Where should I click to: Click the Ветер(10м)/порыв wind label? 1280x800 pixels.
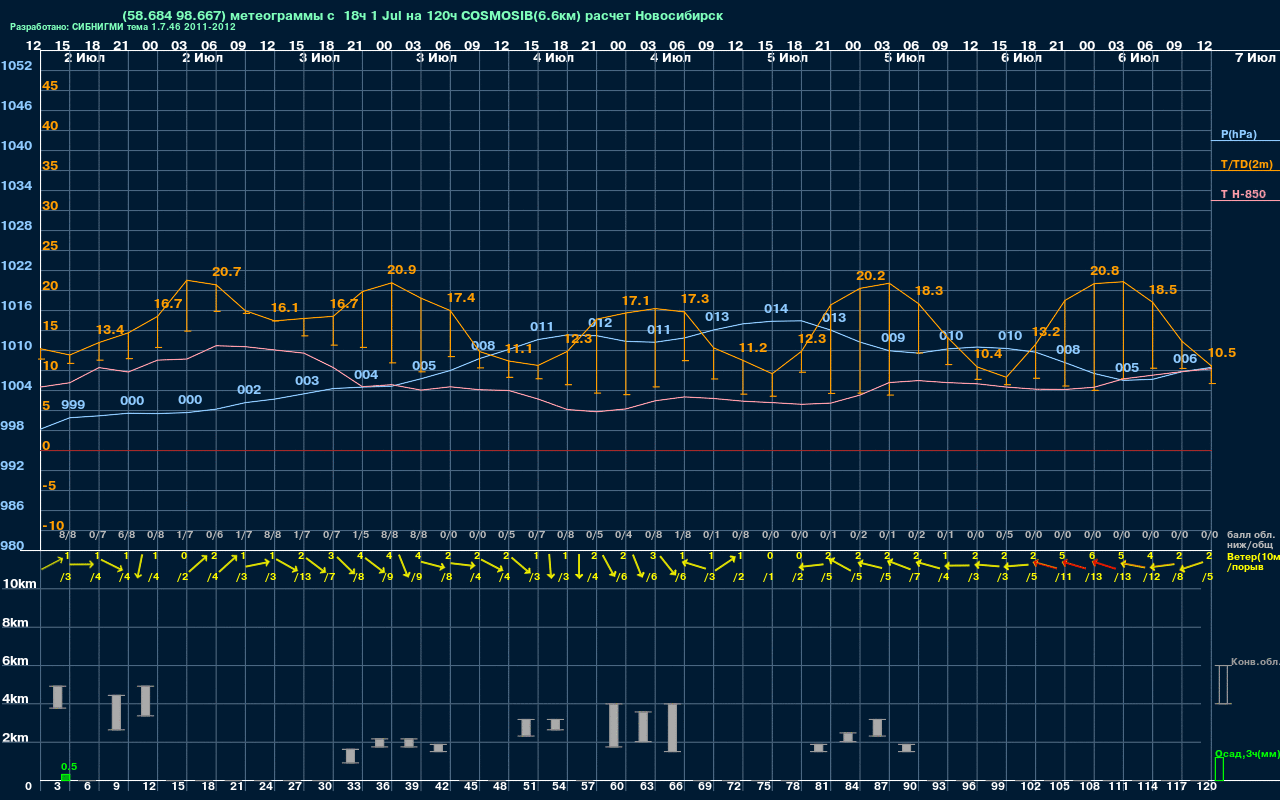coord(1253,561)
